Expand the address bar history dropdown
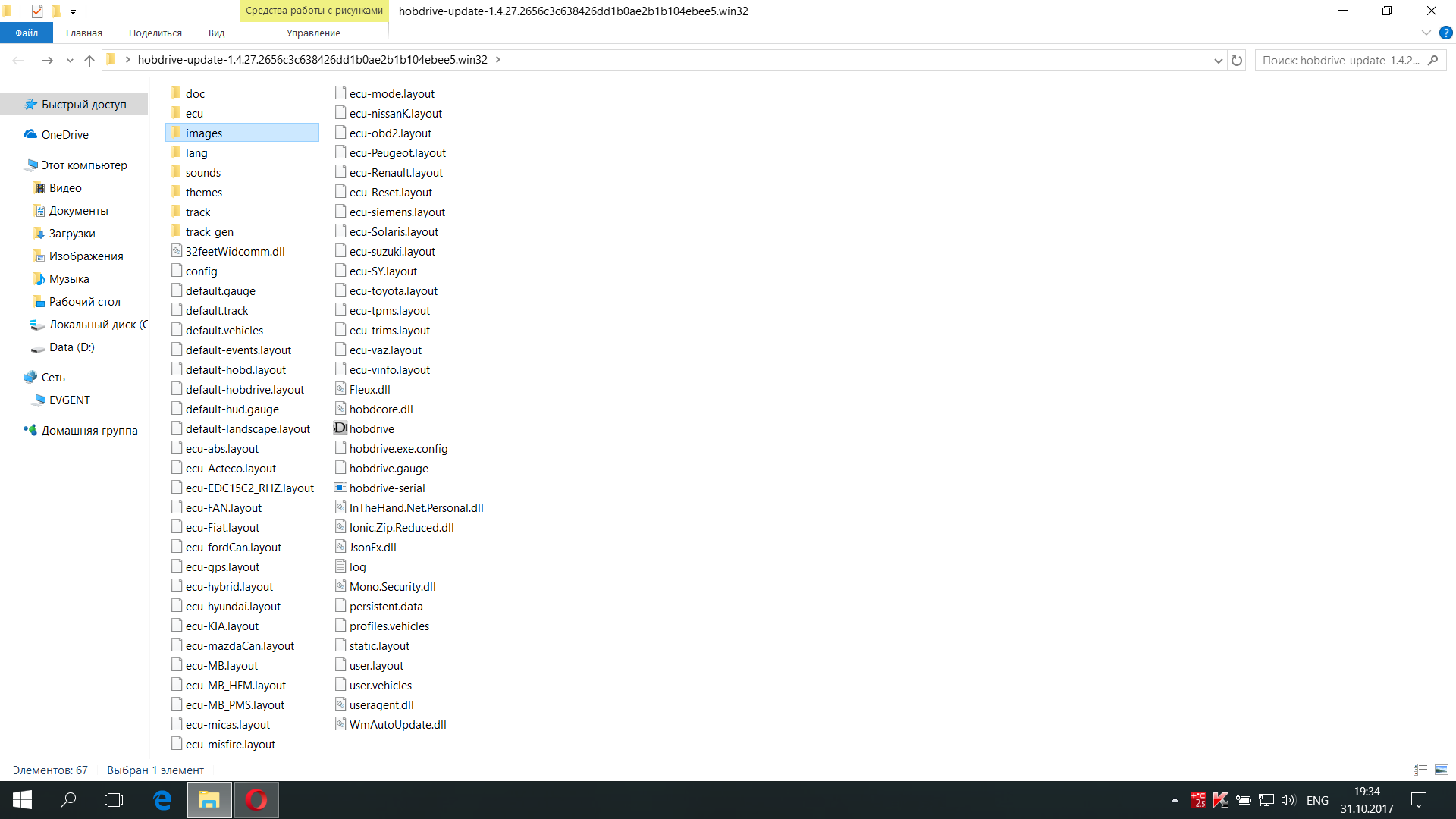Viewport: 1456px width, 819px height. (x=1218, y=60)
